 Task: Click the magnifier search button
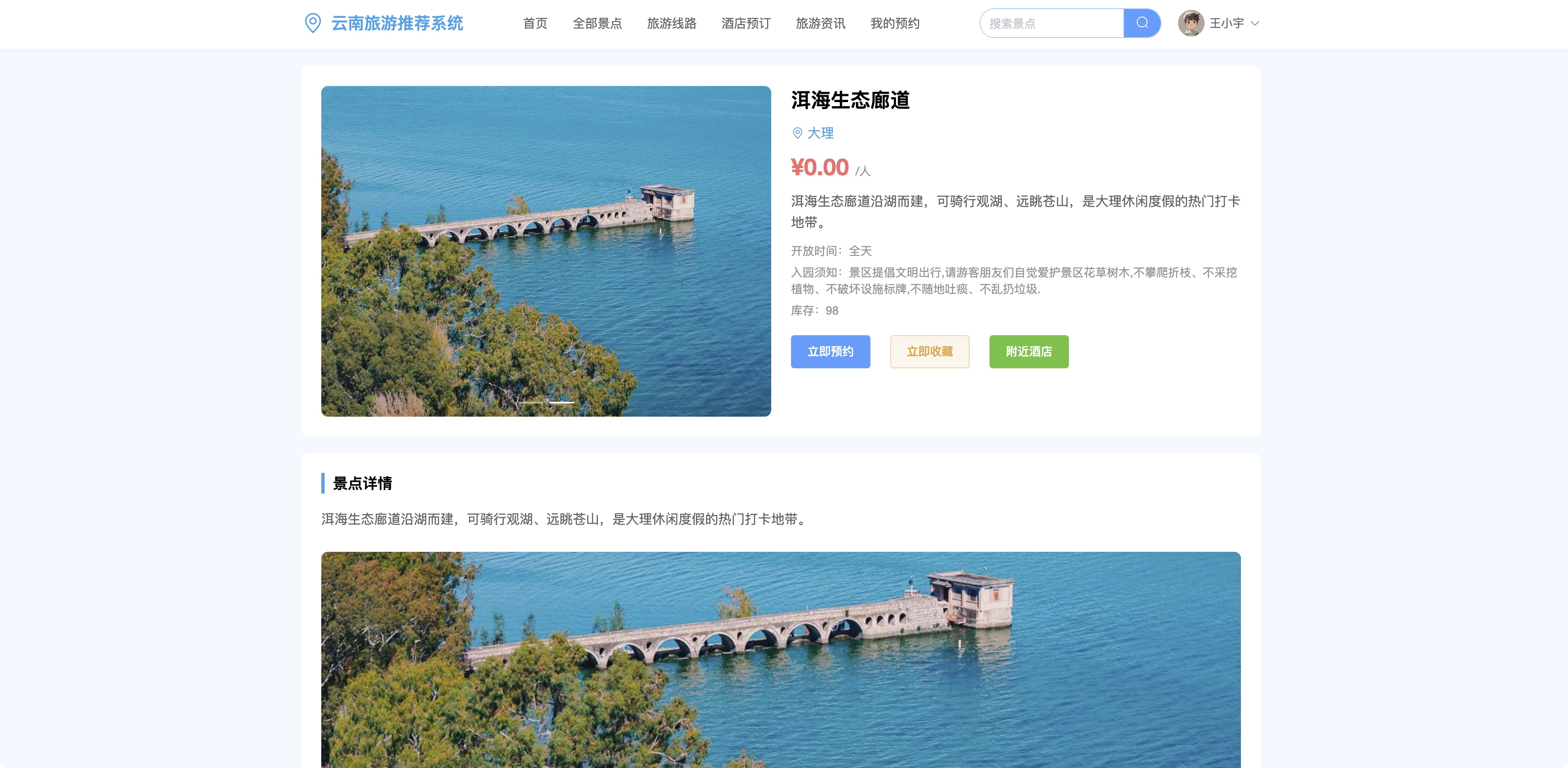point(1142,23)
